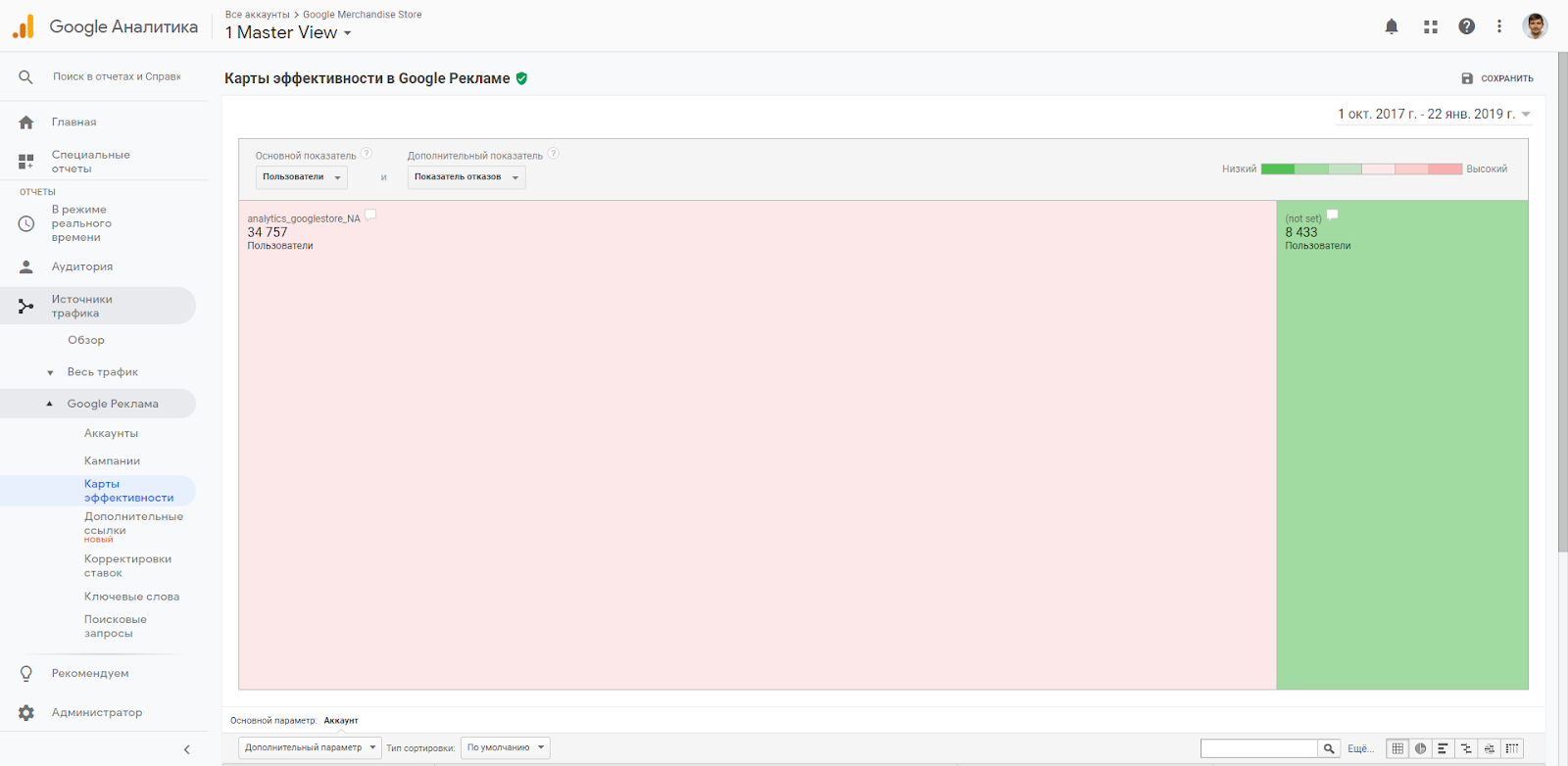Open the date range picker
The image size is (1568, 766).
pos(1434,115)
